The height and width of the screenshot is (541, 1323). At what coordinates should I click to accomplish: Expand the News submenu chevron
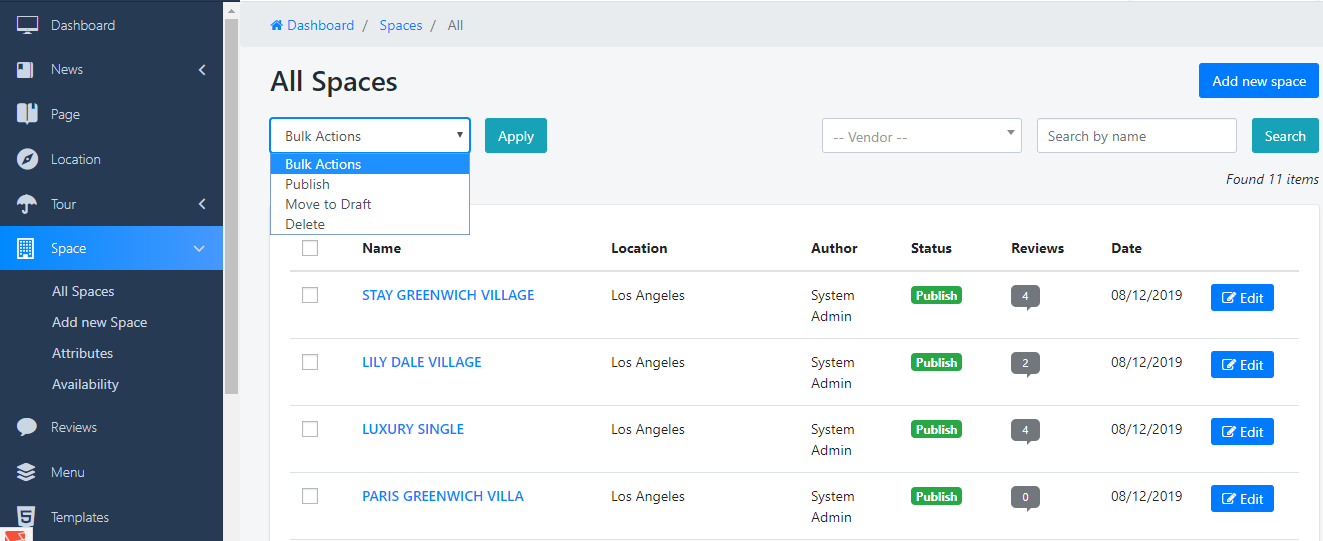pos(202,70)
